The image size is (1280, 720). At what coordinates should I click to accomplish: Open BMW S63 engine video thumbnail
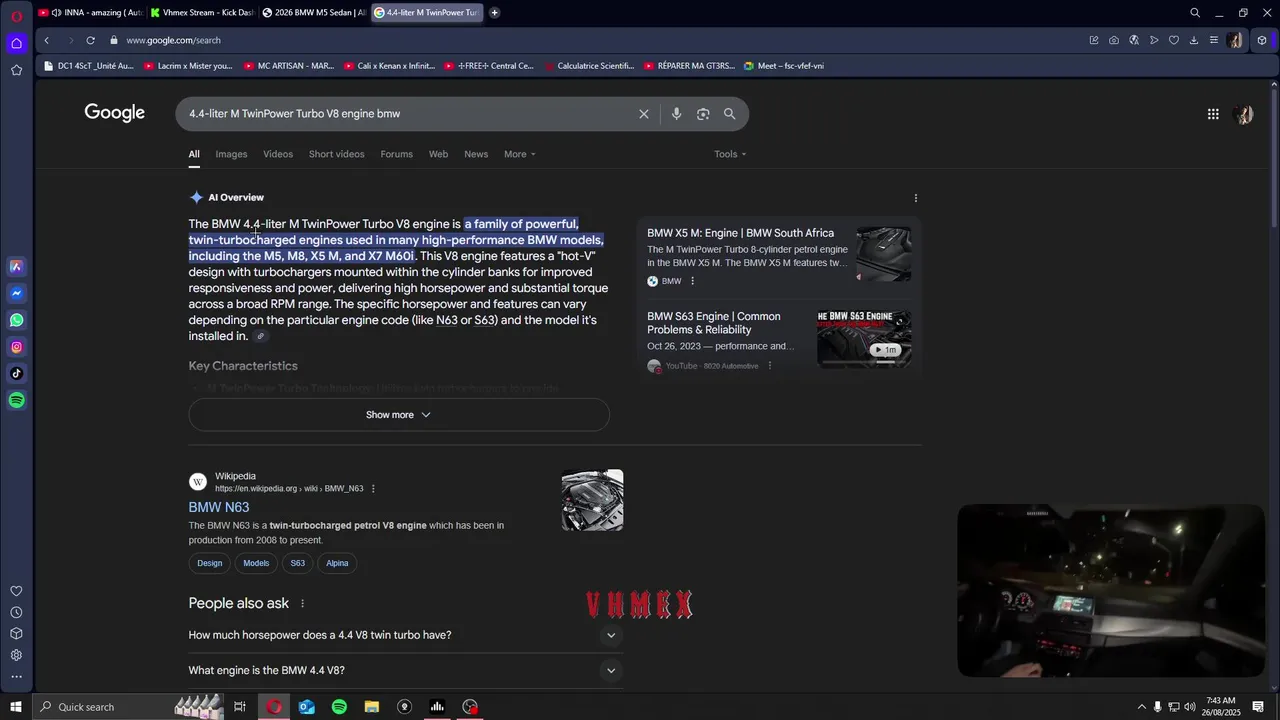(864, 339)
